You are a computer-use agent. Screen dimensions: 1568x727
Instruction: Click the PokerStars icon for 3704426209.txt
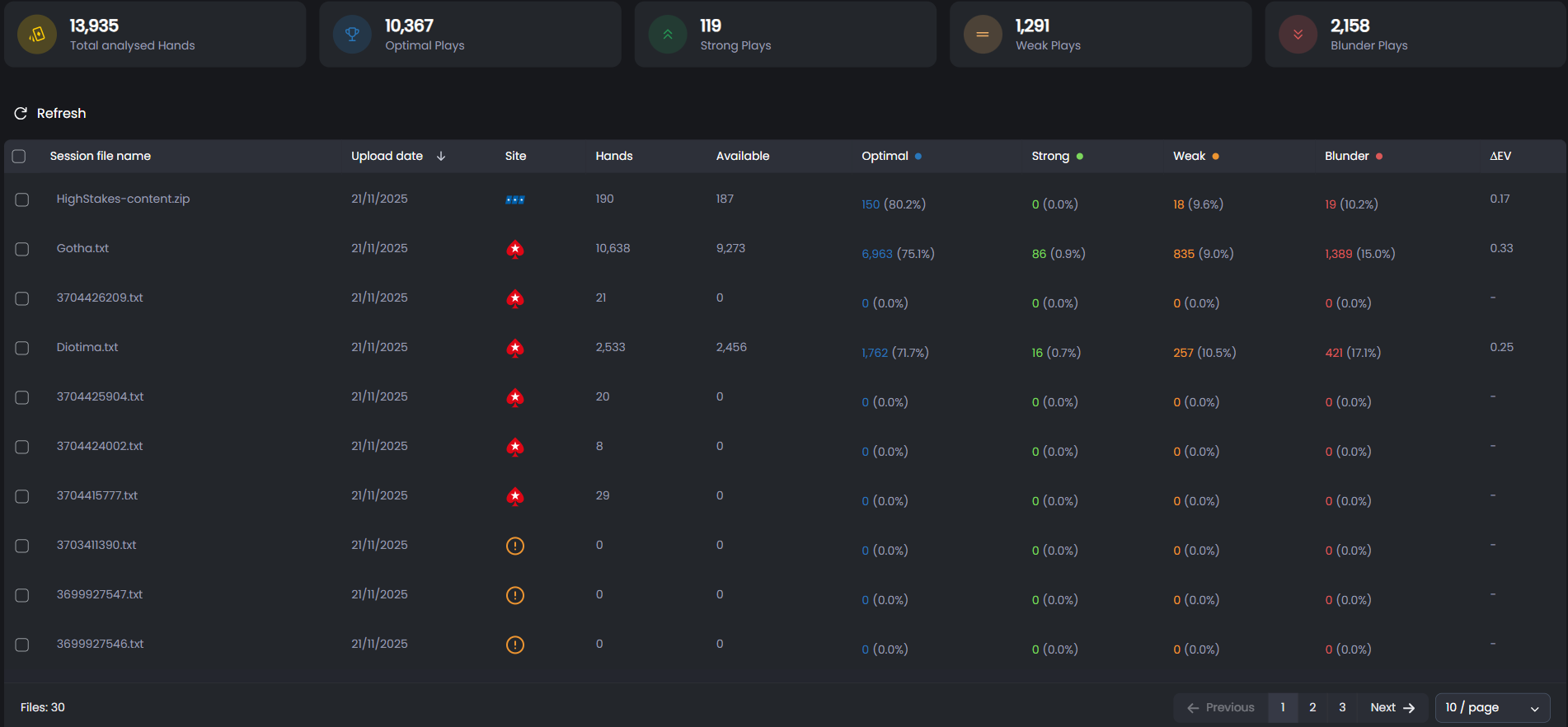click(515, 298)
